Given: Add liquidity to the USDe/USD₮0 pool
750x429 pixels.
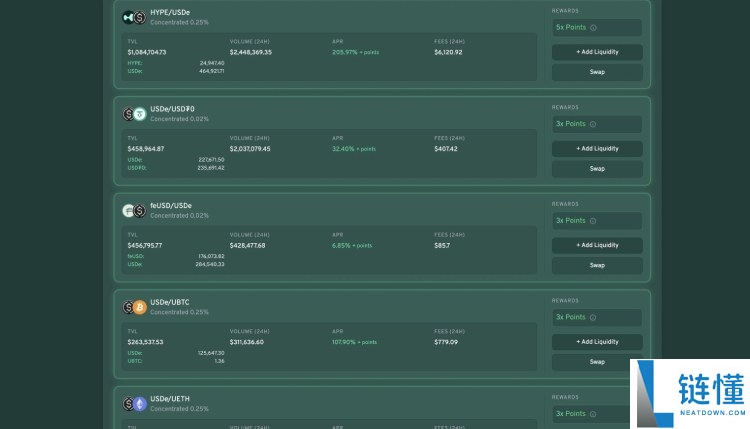Looking at the screenshot, I should click(597, 149).
